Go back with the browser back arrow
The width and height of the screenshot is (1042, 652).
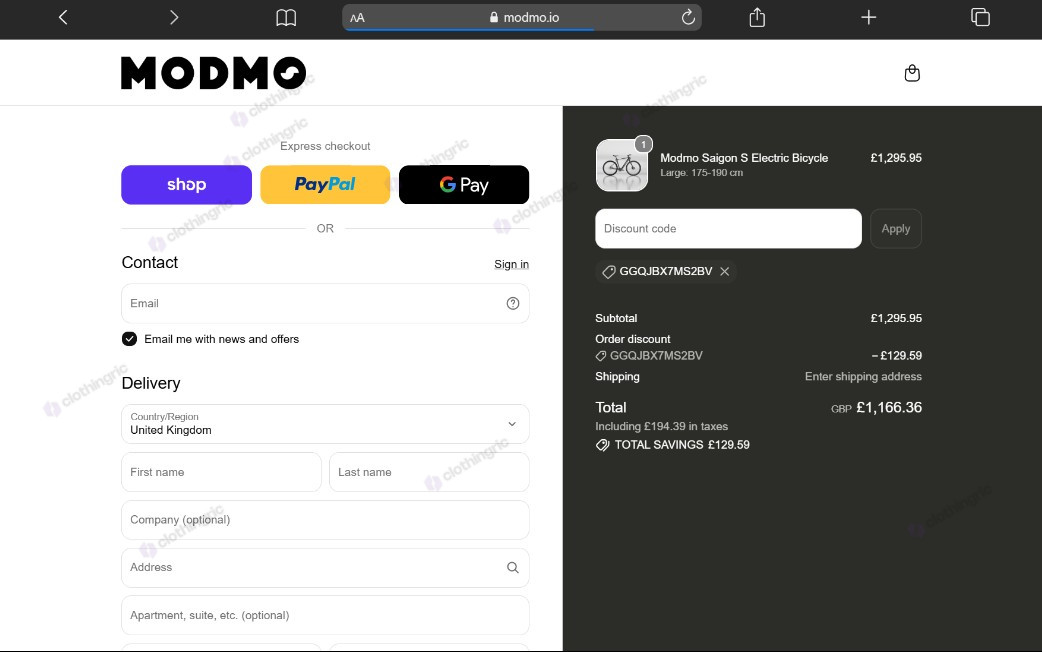(x=63, y=17)
